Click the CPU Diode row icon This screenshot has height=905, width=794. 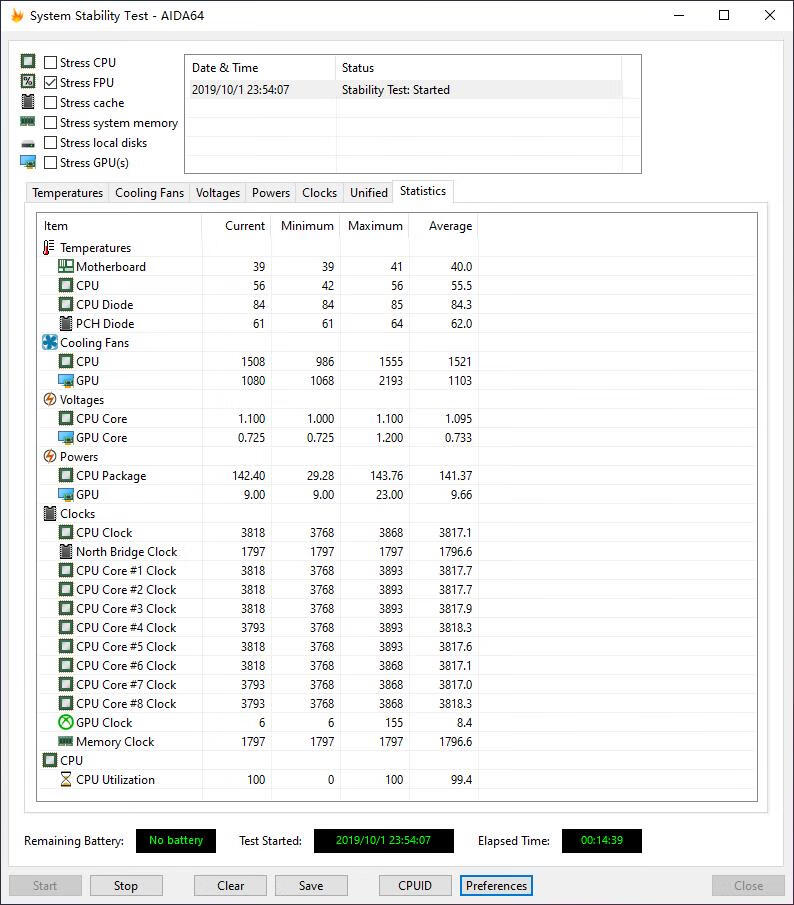pyautogui.click(x=66, y=304)
